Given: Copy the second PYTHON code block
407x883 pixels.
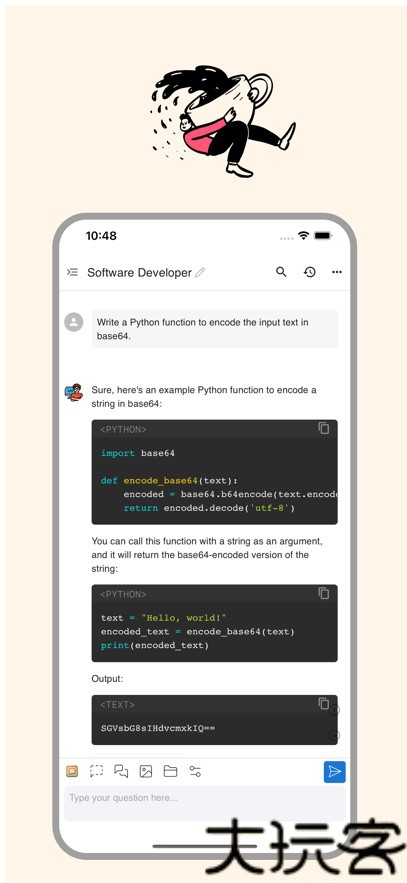Looking at the screenshot, I should click(x=324, y=593).
